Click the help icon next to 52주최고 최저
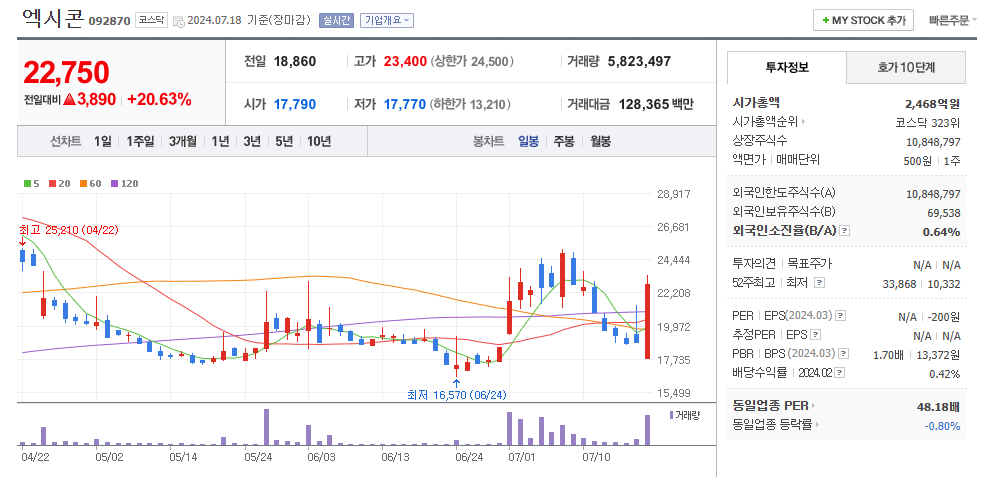 [819, 283]
